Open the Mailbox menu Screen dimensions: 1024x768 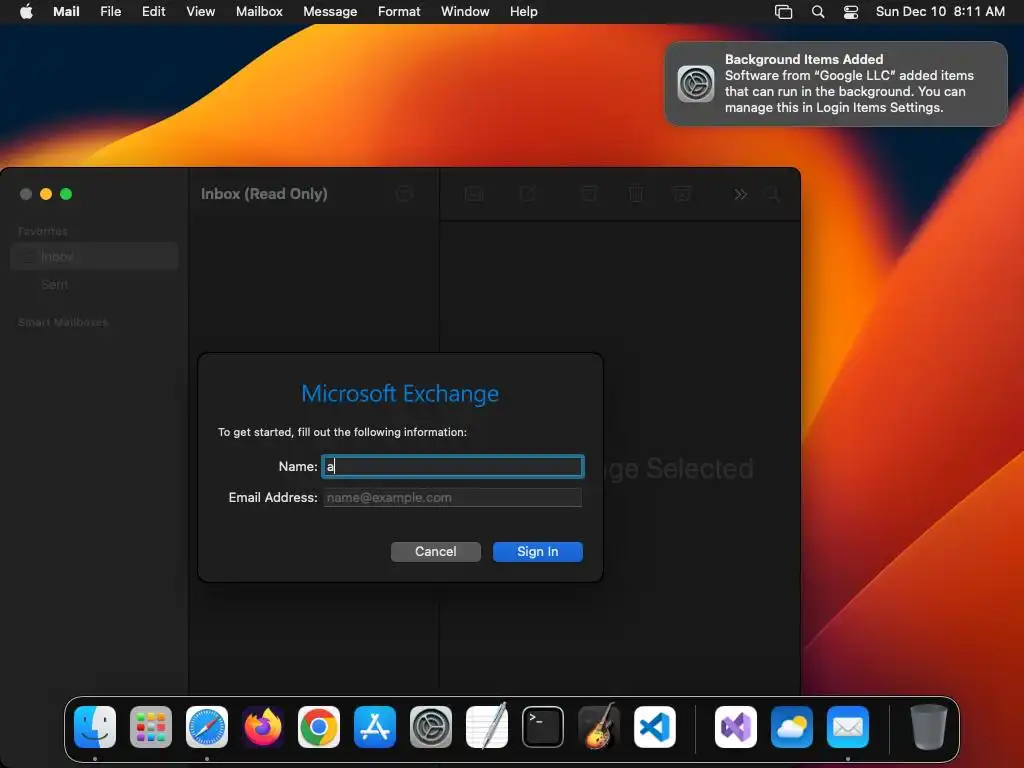[259, 12]
